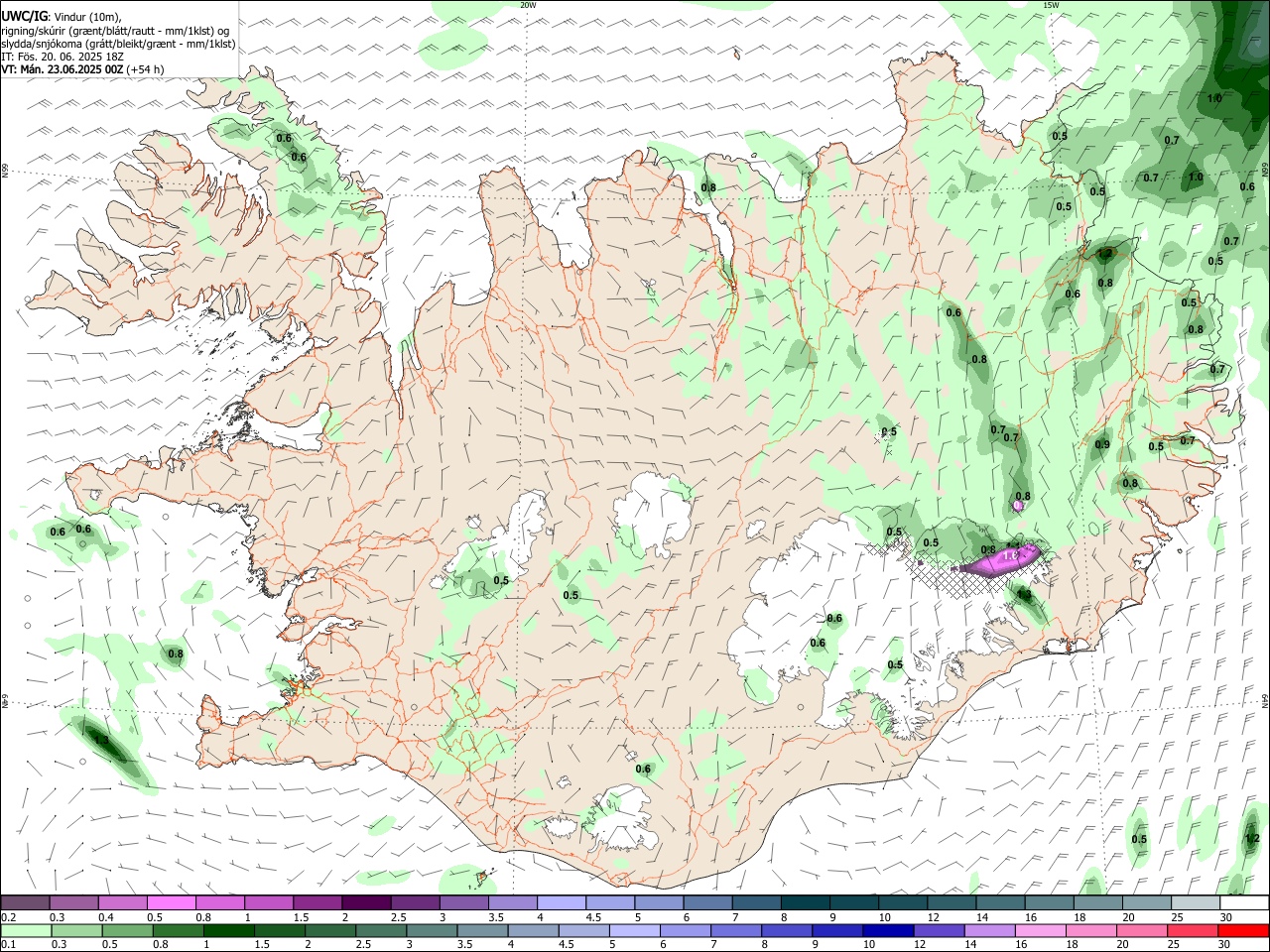Click the 'VT: Mán. 23.06.2025 00Z (+54 h)' line
This screenshot has width=1270, height=952.
pyautogui.click(x=83, y=69)
